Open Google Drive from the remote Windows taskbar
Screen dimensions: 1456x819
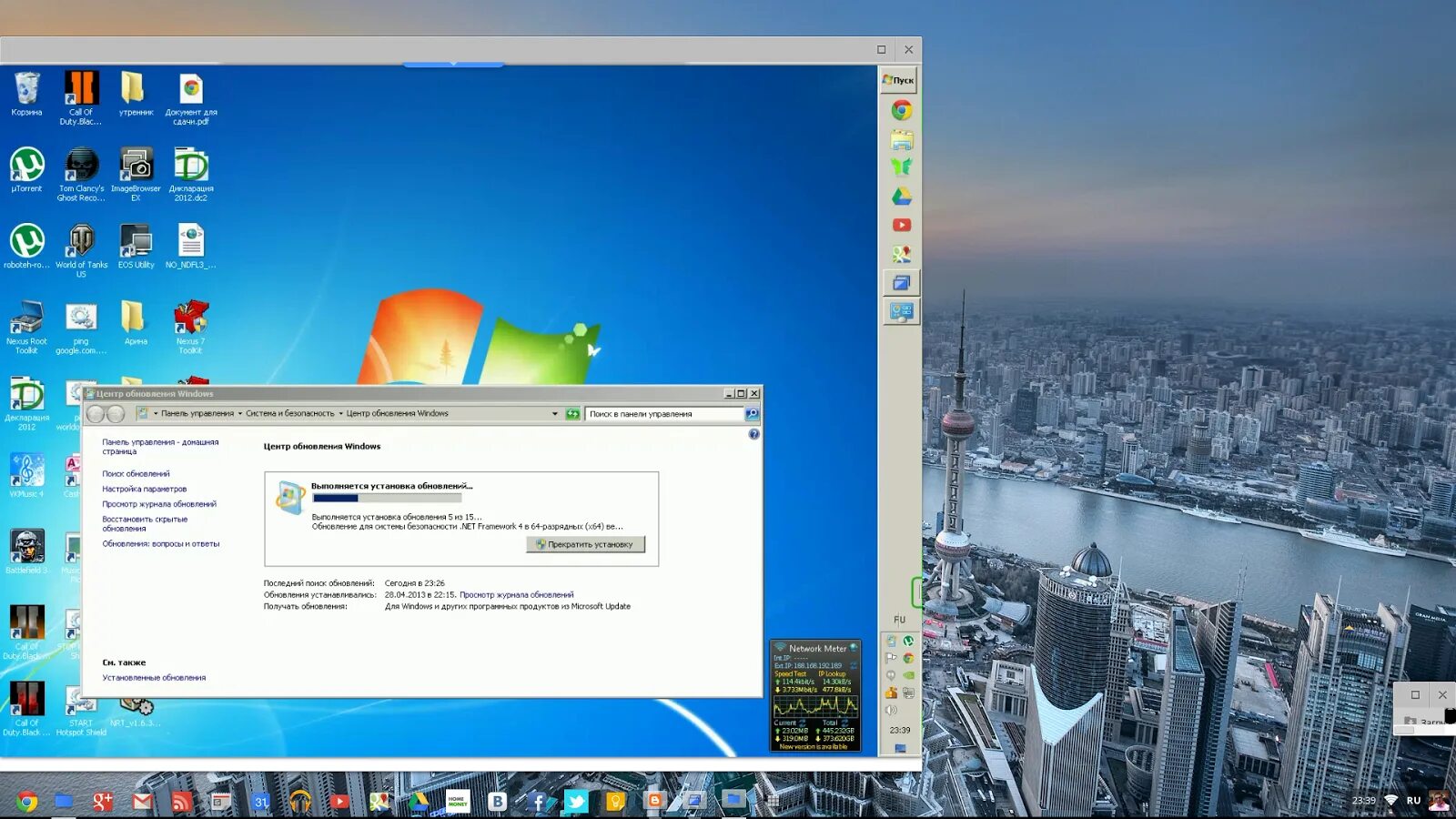(901, 197)
